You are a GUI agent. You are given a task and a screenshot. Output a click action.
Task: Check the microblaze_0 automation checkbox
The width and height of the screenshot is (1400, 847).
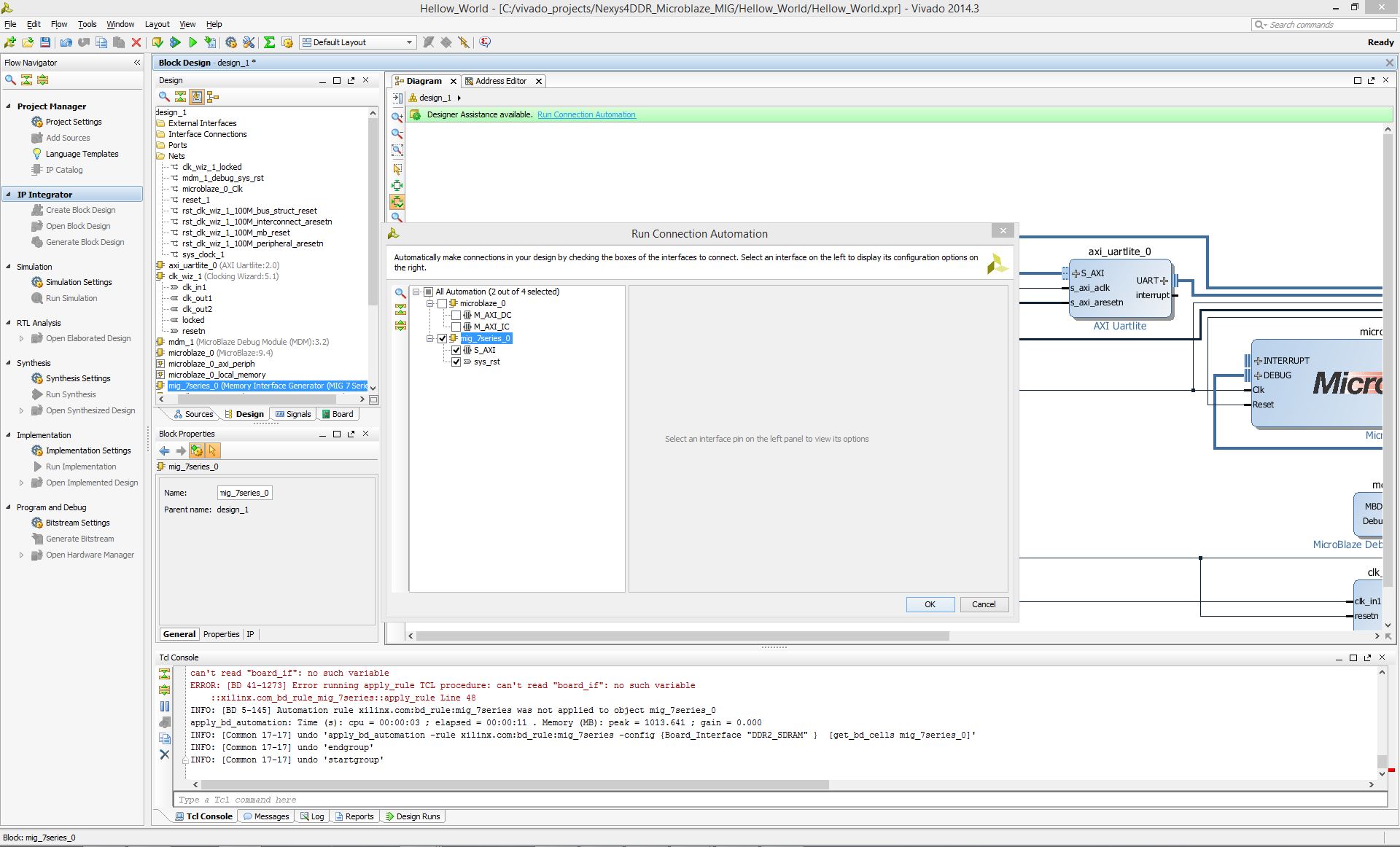click(x=442, y=303)
